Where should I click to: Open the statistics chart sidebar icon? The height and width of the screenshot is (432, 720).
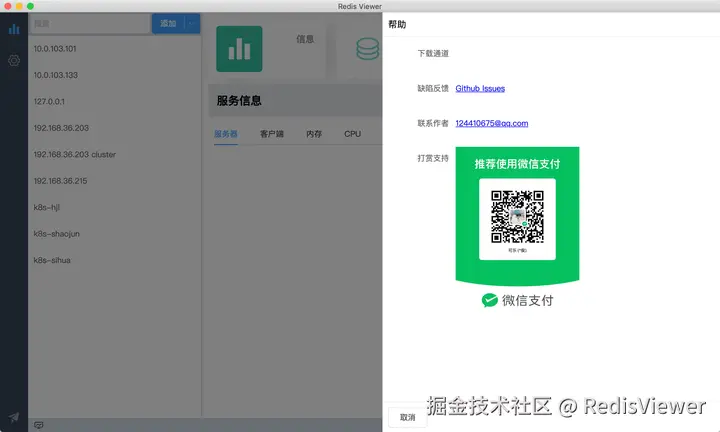(x=14, y=29)
